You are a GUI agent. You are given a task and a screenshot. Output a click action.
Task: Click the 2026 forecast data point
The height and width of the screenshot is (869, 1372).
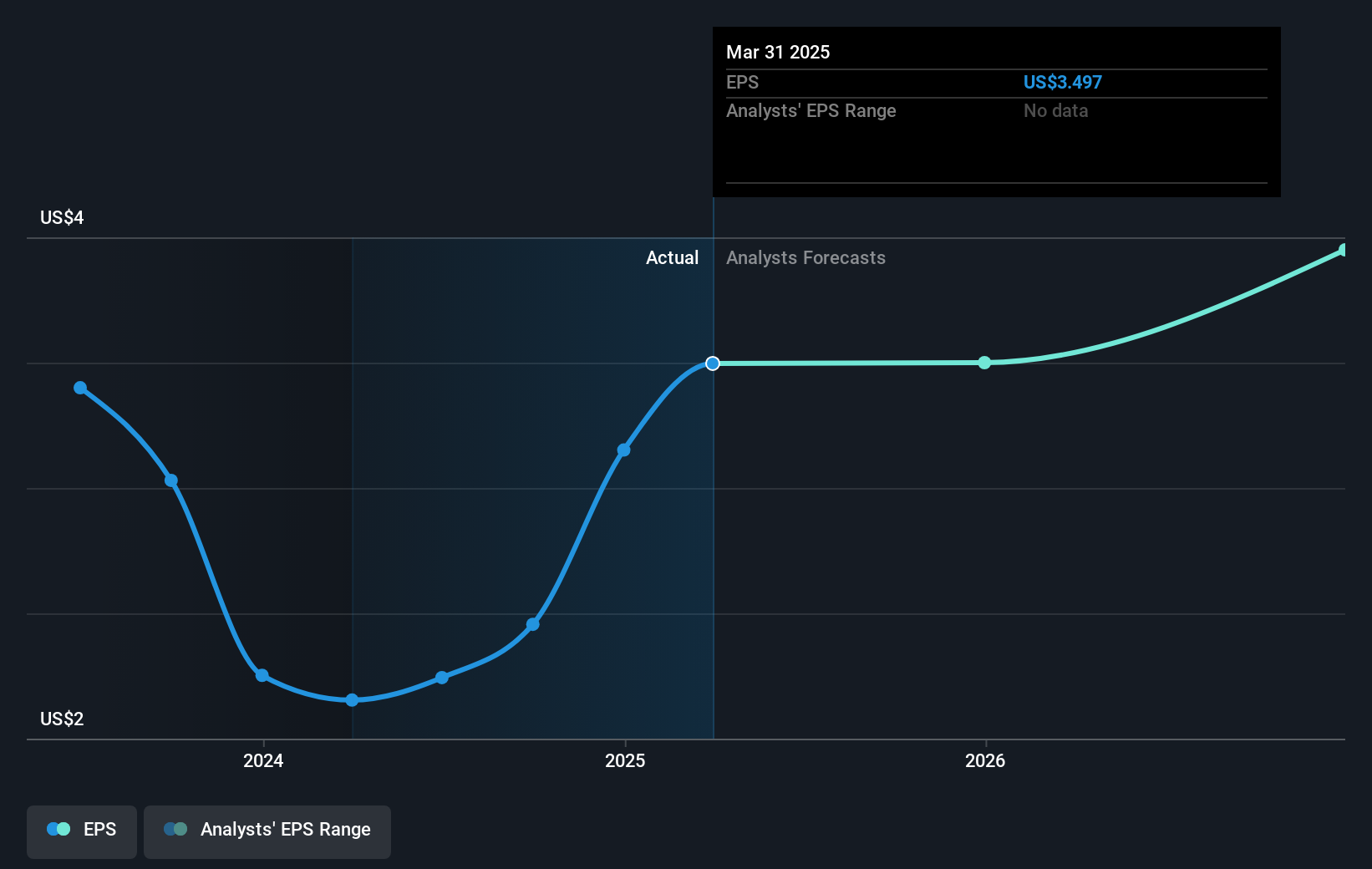point(984,363)
